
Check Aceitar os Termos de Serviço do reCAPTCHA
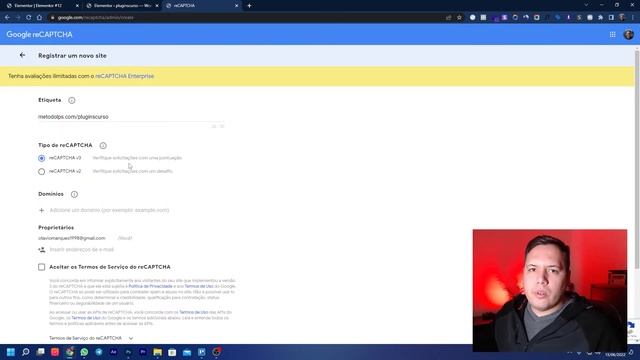tap(42, 267)
